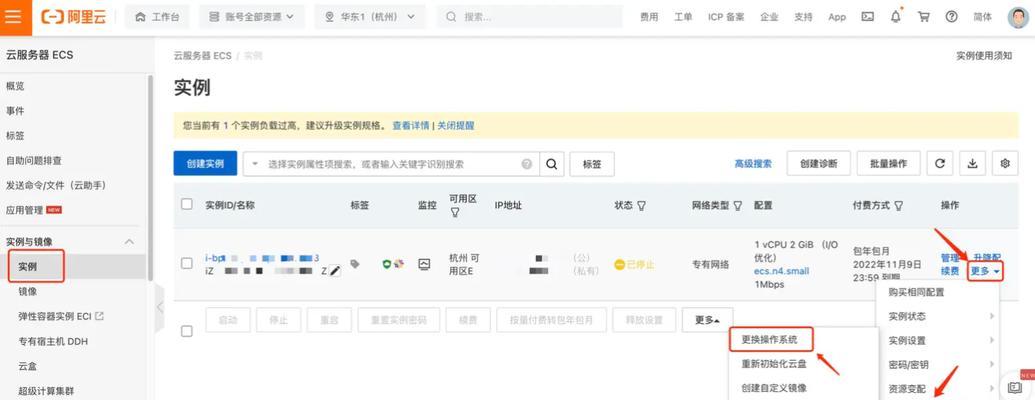The width and height of the screenshot is (1035, 400).
Task: Click the 标签 filter button
Action: 592,164
